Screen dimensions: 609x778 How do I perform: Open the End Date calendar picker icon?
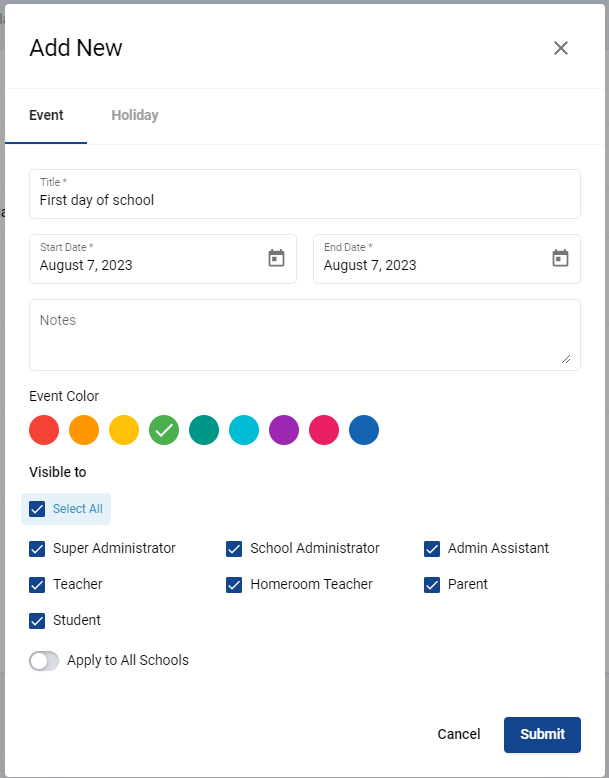(560, 258)
